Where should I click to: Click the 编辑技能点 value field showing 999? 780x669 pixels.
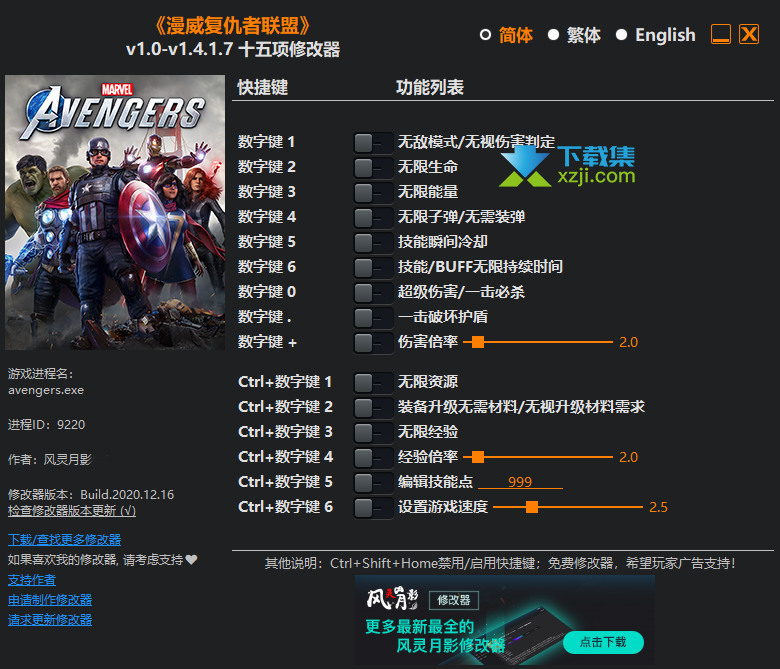(520, 482)
